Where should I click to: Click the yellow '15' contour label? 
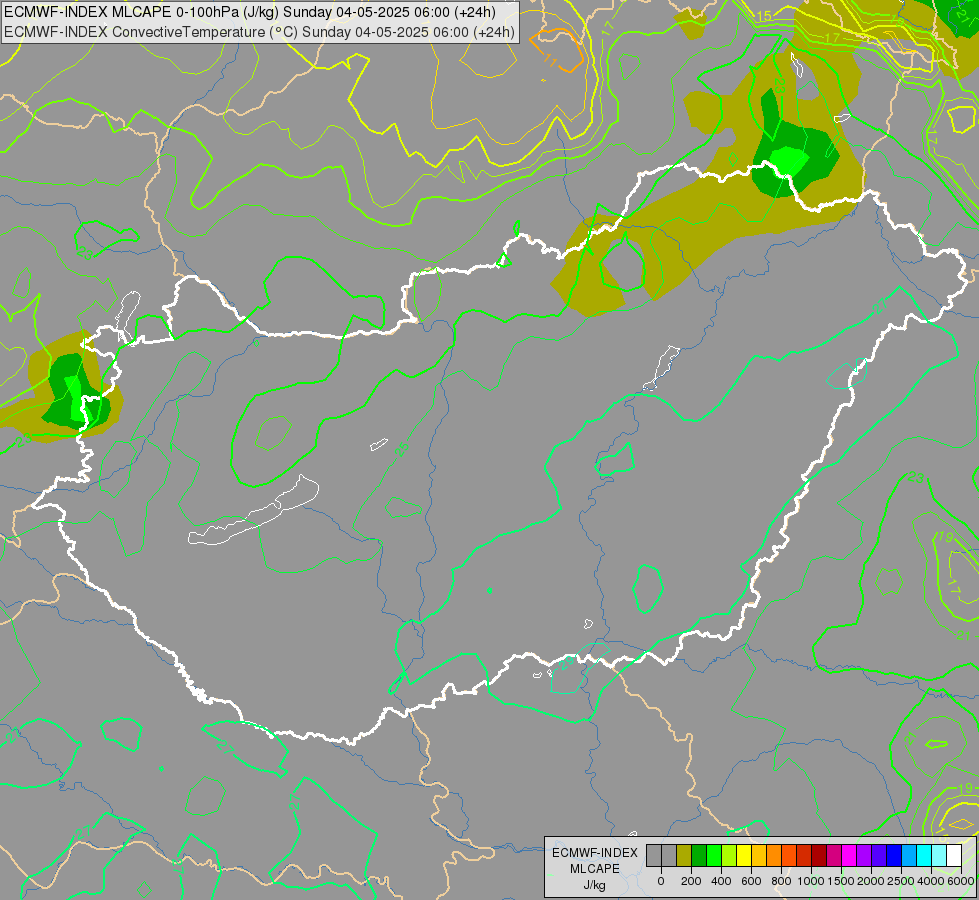point(764,16)
